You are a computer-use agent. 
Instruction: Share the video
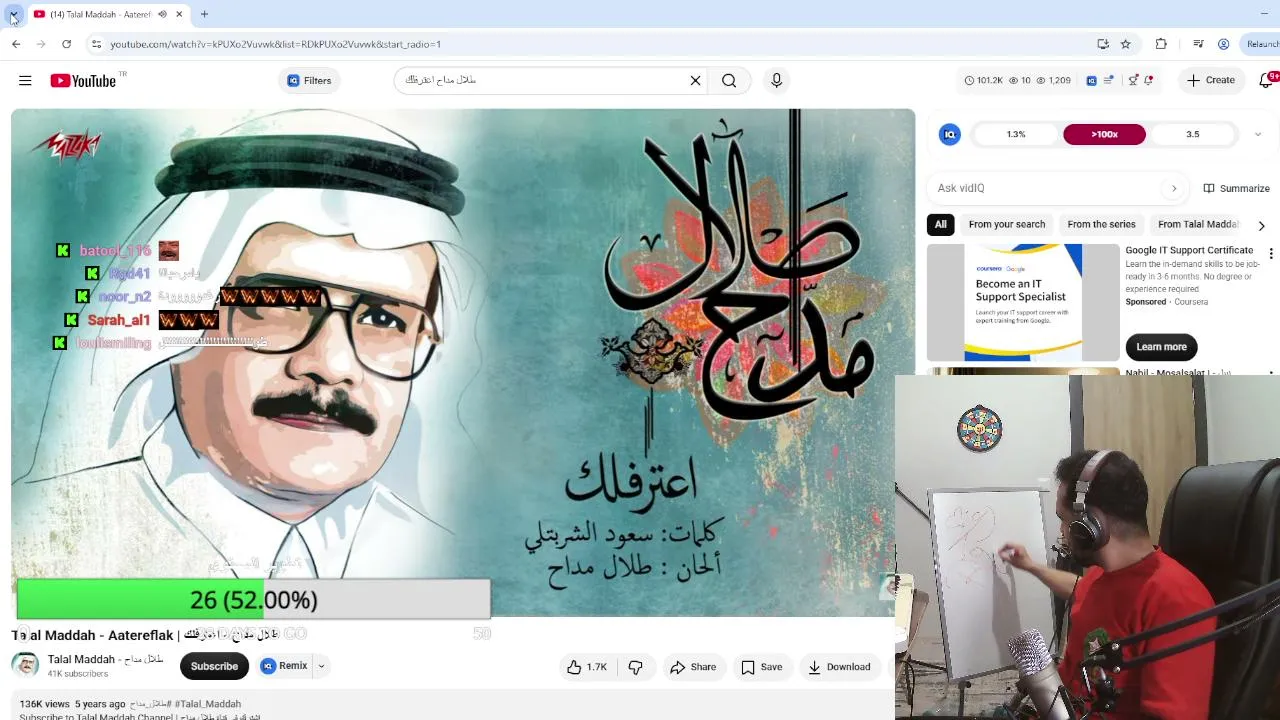(x=693, y=667)
